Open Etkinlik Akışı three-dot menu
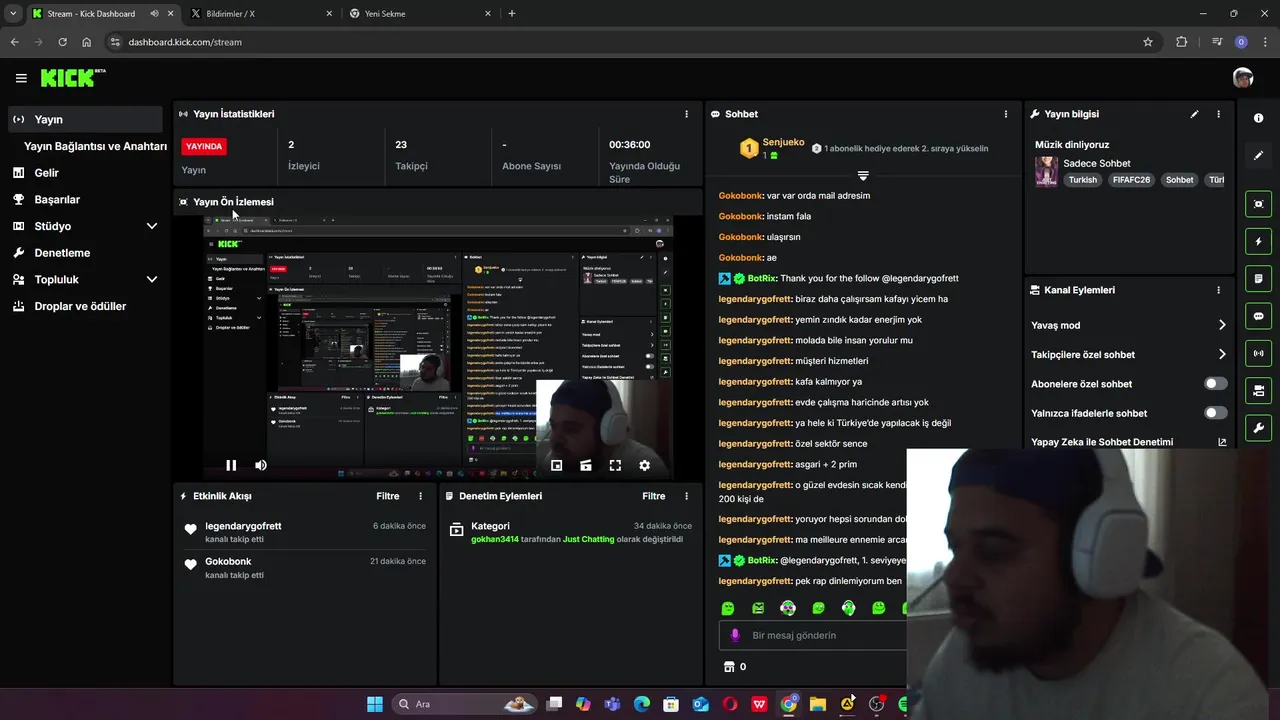 [420, 496]
